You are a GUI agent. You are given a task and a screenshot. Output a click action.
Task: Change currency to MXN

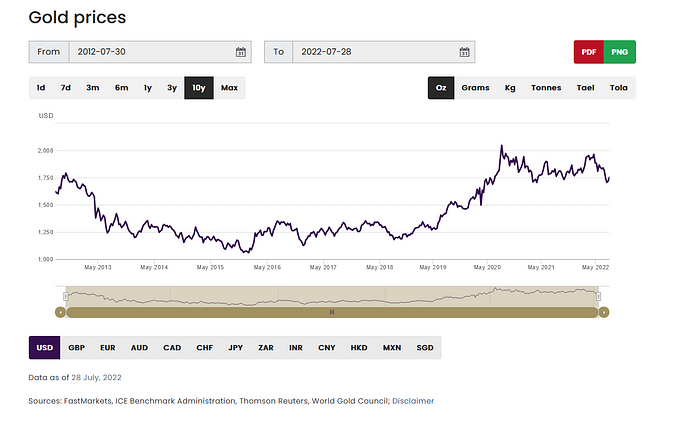click(x=392, y=347)
